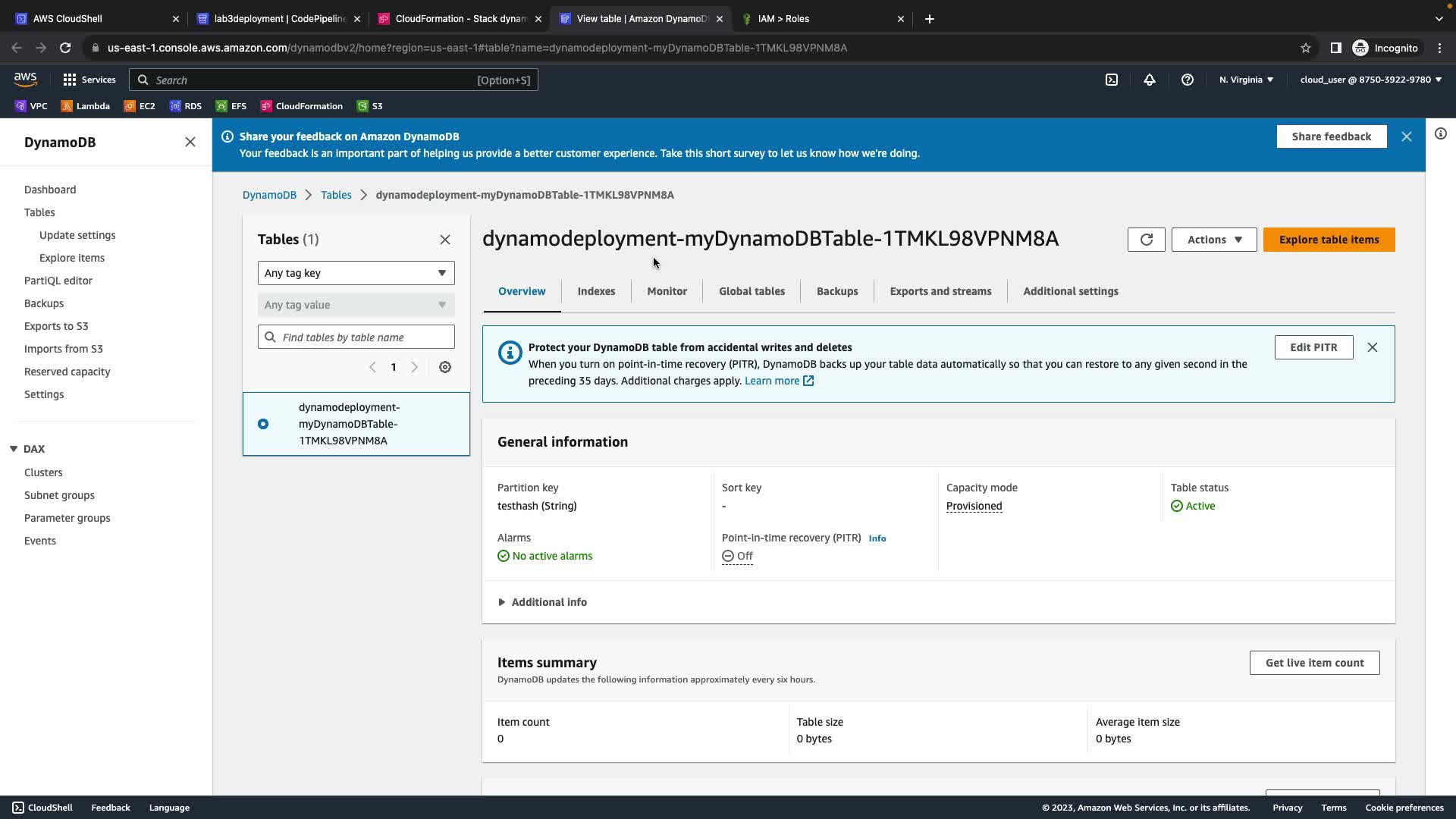Viewport: 1456px width, 819px height.
Task: Open Lambda shortcut in favorites bar
Action: point(86,106)
